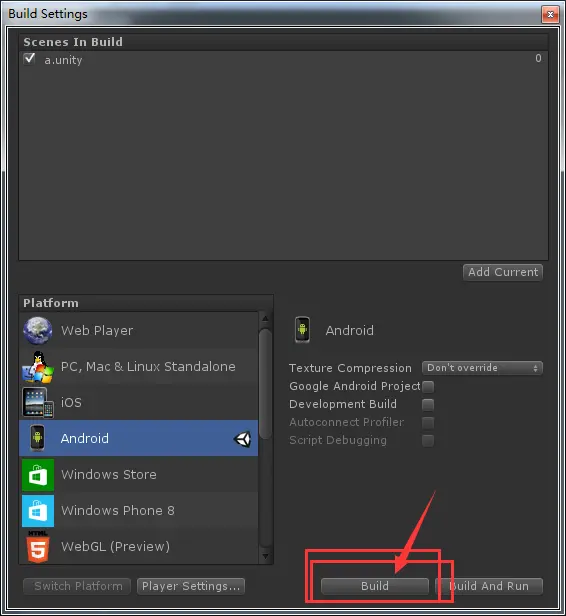Toggle the Autoconnect Profiler checkbox

[x=428, y=423]
